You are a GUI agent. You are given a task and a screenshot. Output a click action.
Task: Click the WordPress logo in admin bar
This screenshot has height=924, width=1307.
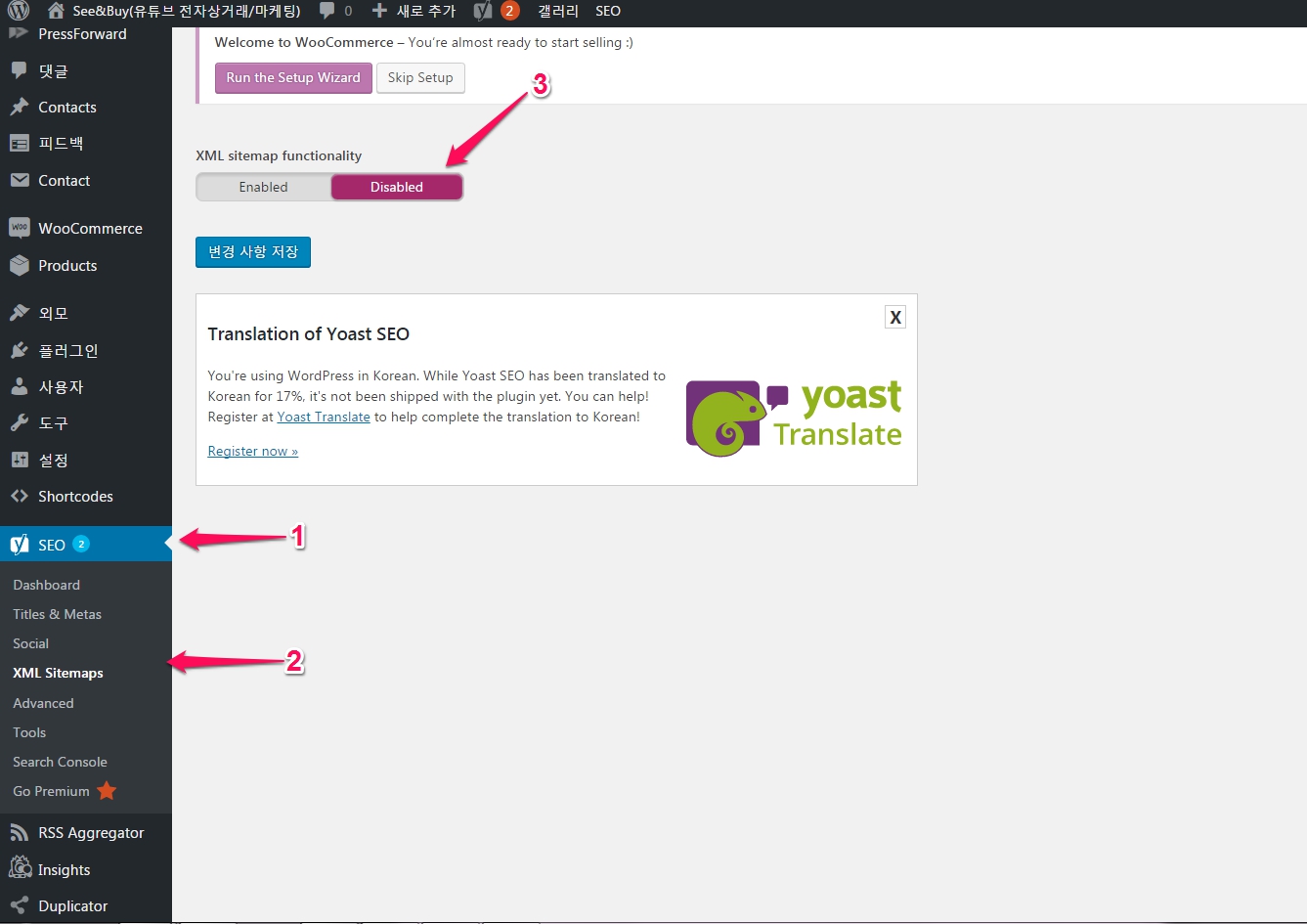pos(19,12)
